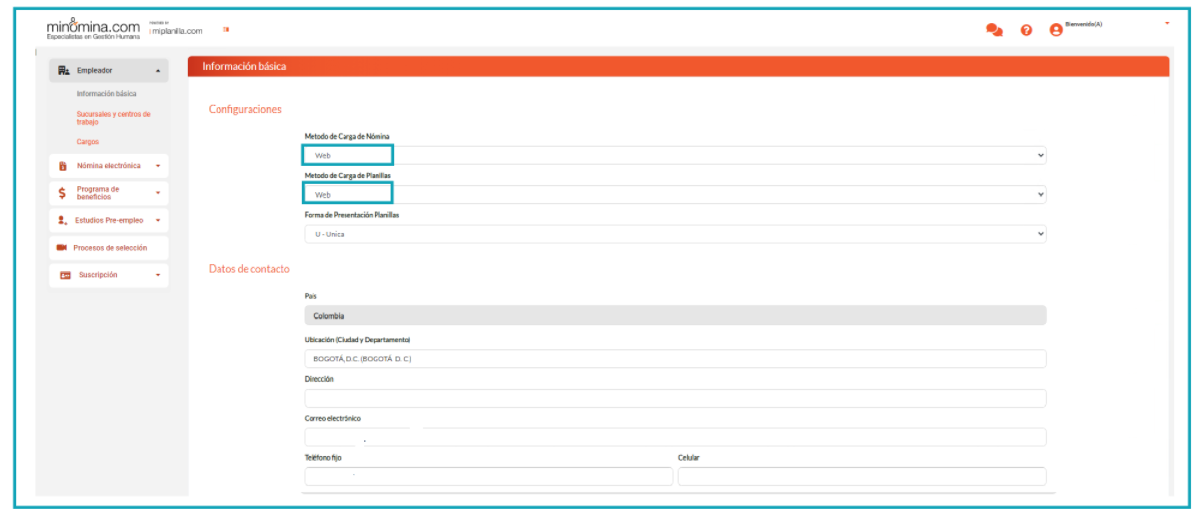Viewport: 1198px width, 515px height.
Task: Click the help question mark icon
Action: tap(1026, 30)
